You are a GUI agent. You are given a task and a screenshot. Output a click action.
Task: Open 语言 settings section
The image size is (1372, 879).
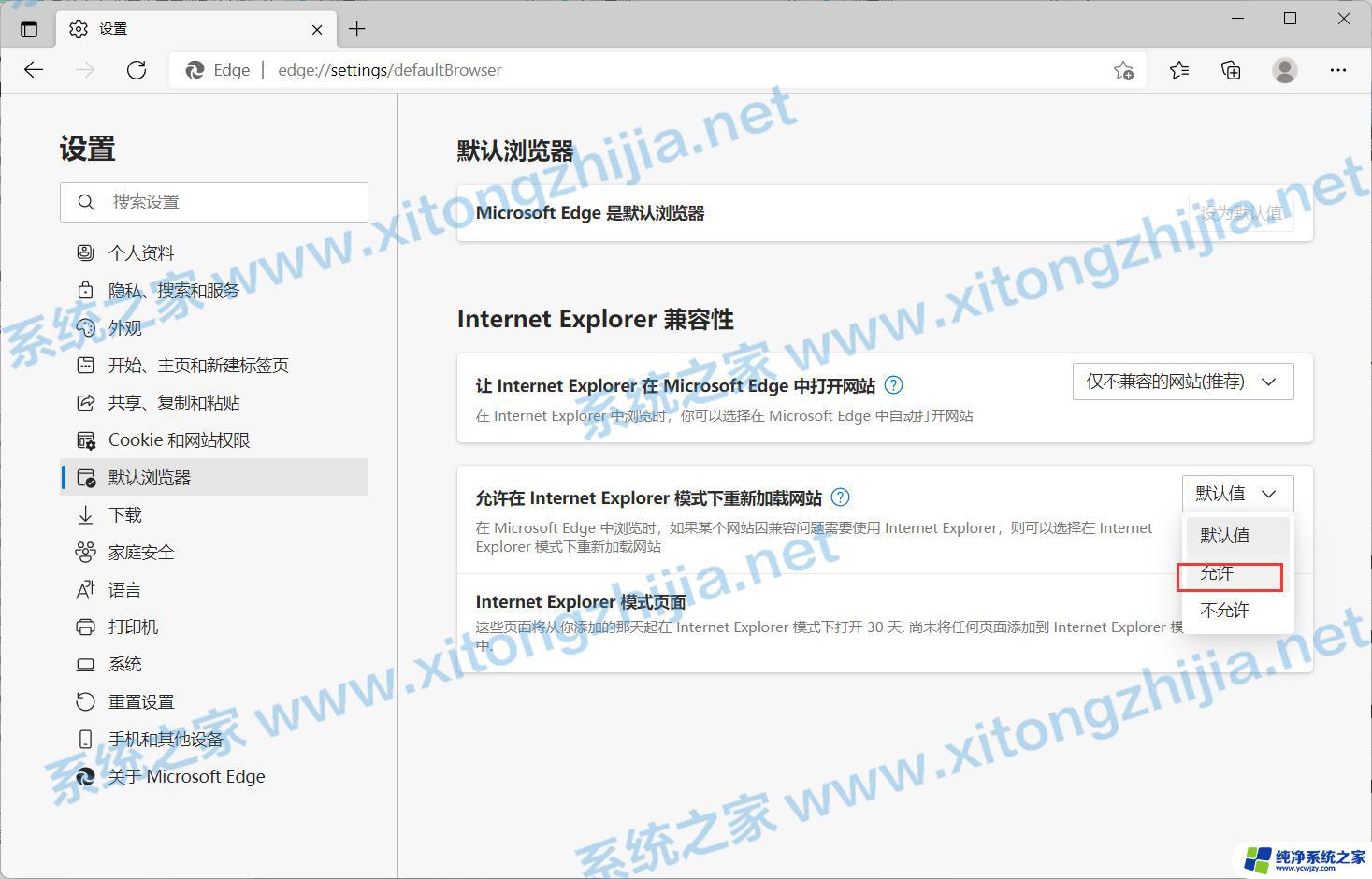point(214,589)
